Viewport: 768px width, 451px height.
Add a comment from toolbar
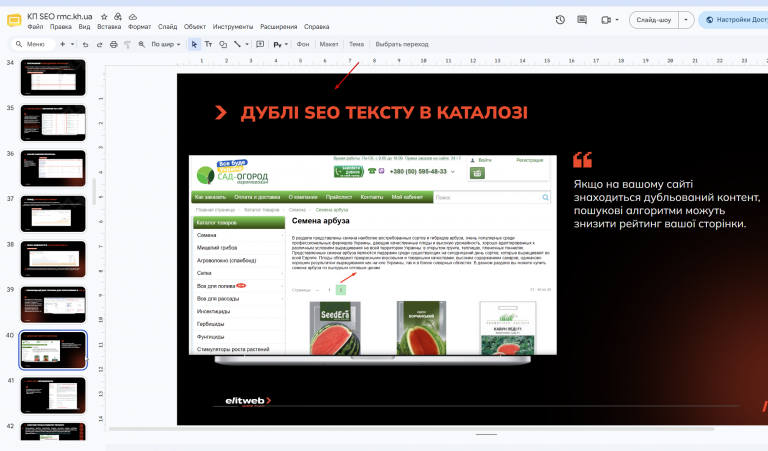(x=260, y=44)
